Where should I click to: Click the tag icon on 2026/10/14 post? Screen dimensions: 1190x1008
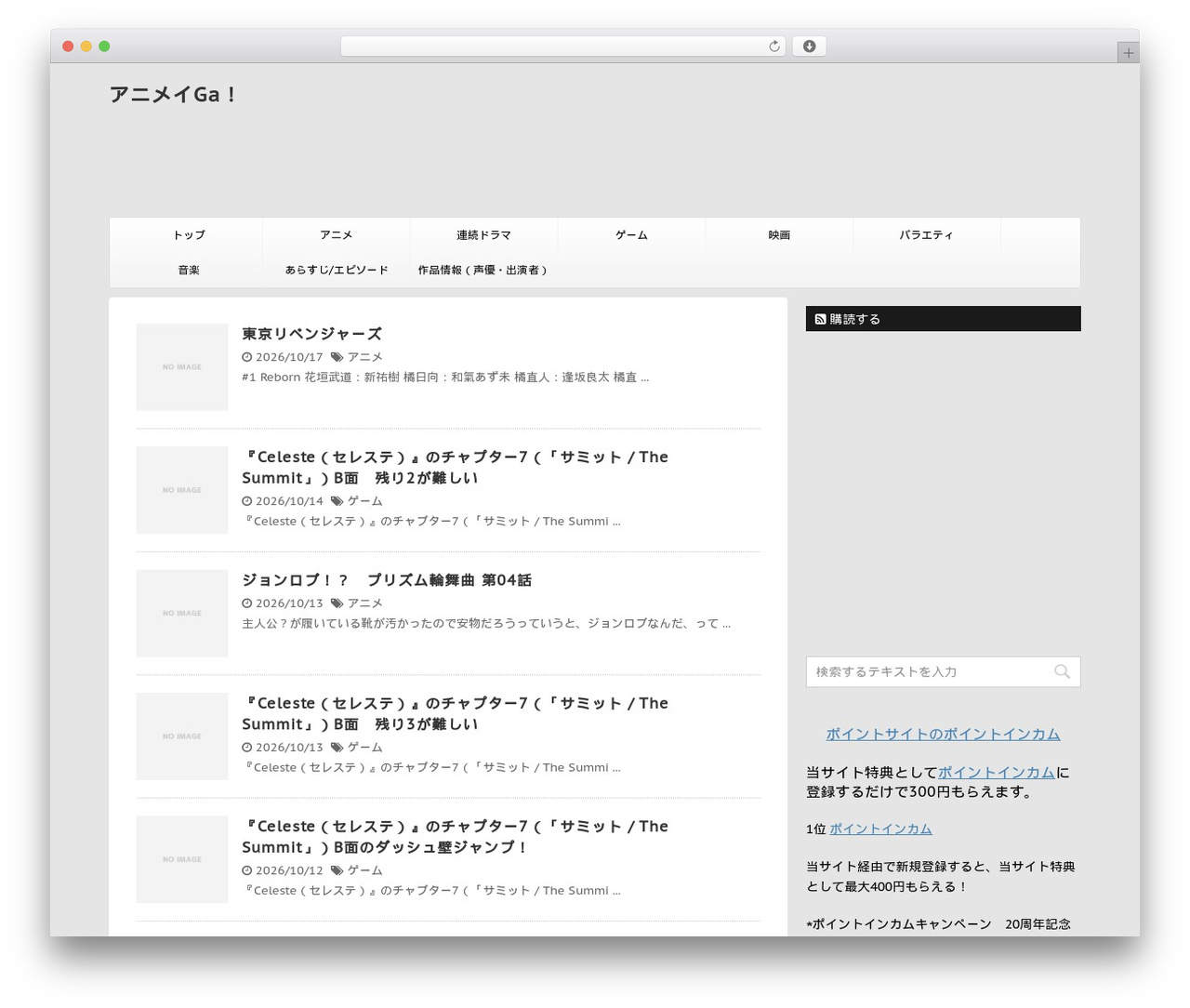point(337,501)
